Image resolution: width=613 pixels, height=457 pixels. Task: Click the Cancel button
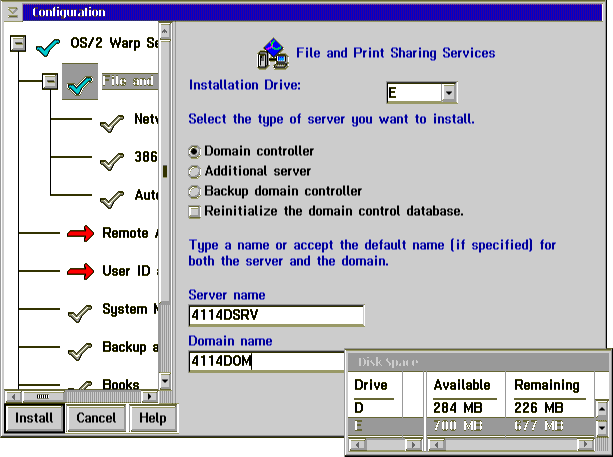[96, 418]
